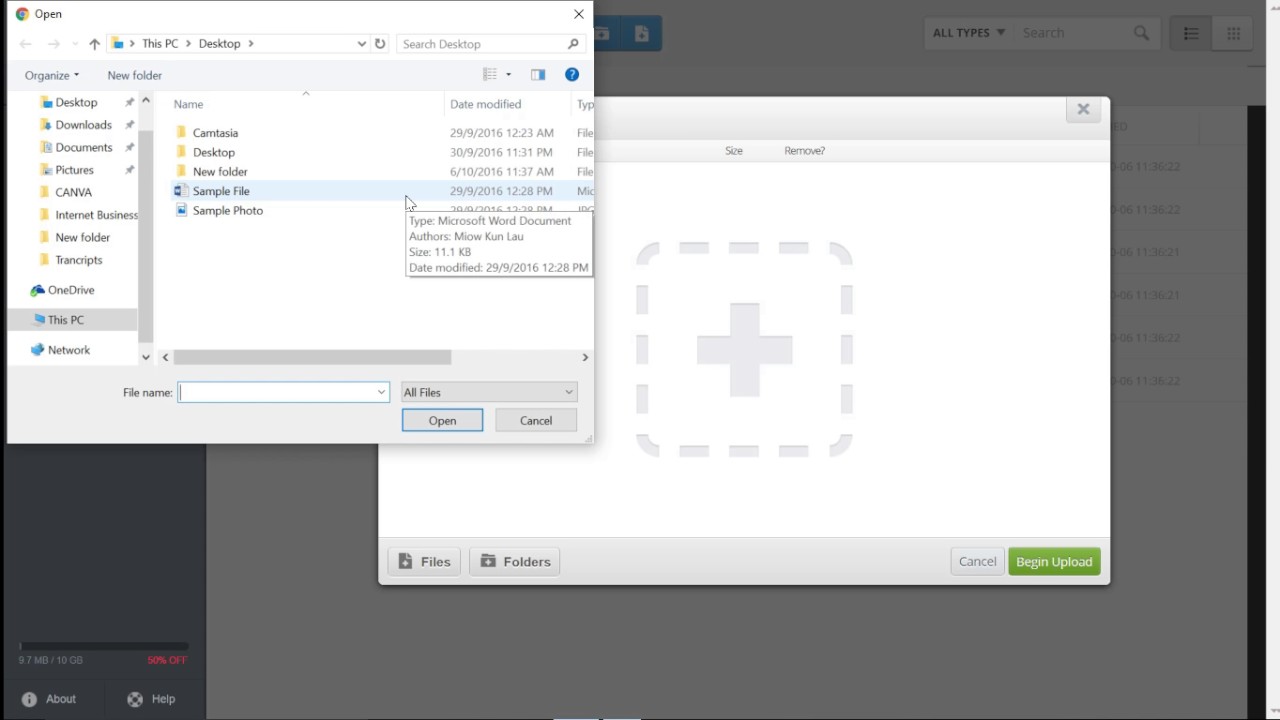Image resolution: width=1280 pixels, height=720 pixels.
Task: Open the Help question mark icon
Action: 572,75
